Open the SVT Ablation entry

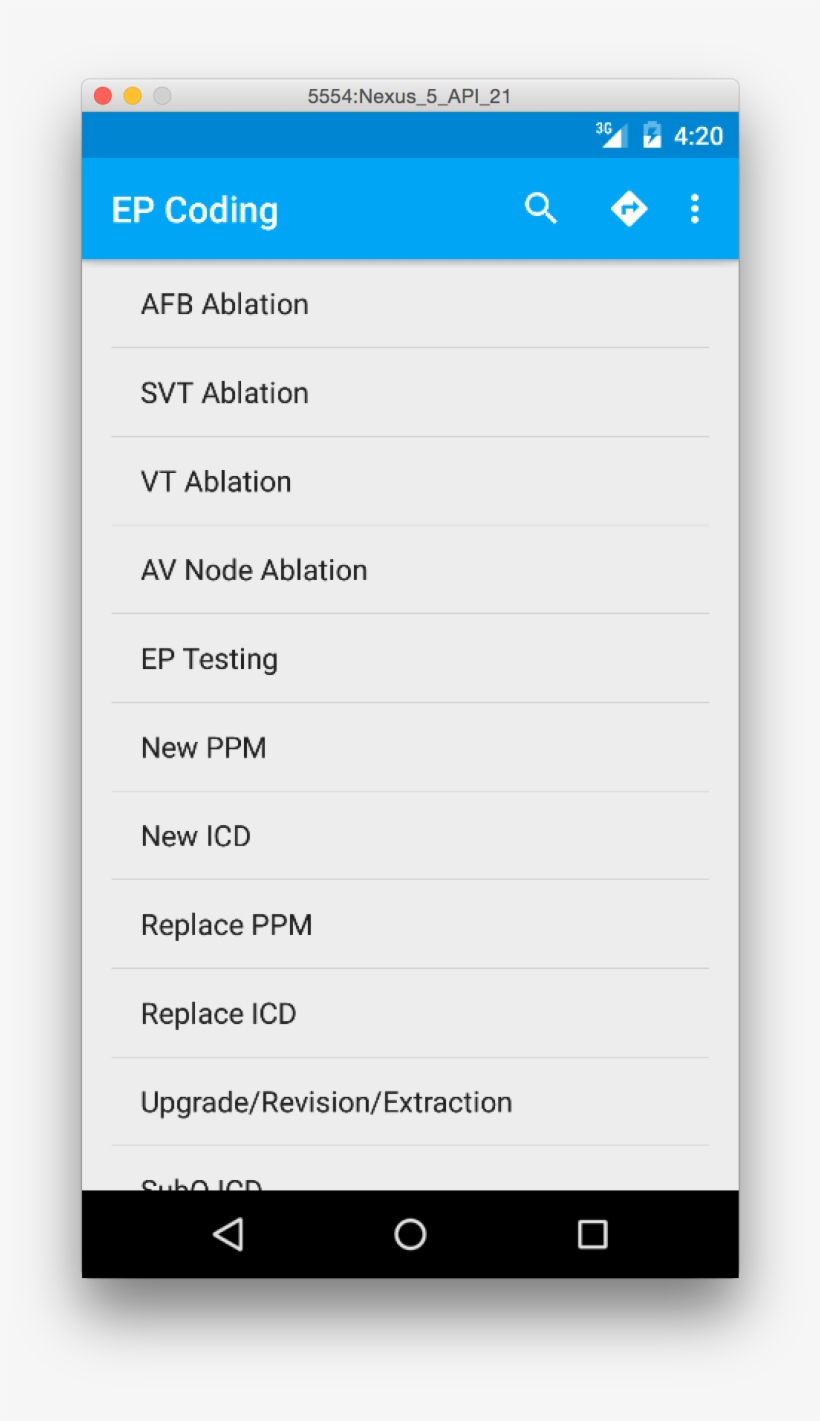point(224,393)
